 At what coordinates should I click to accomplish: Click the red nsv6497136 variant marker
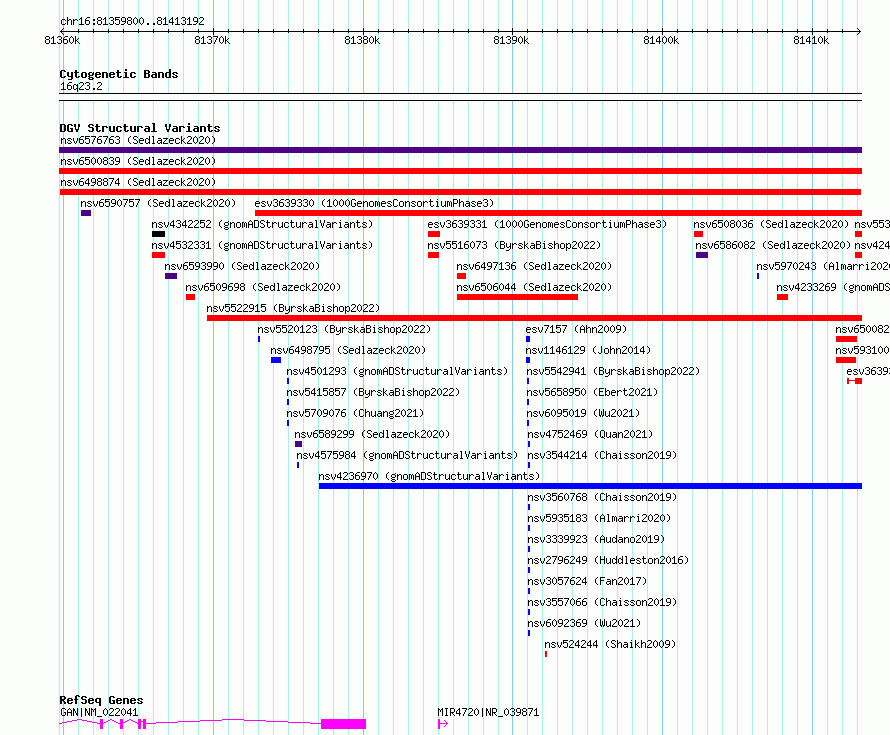pos(461,276)
